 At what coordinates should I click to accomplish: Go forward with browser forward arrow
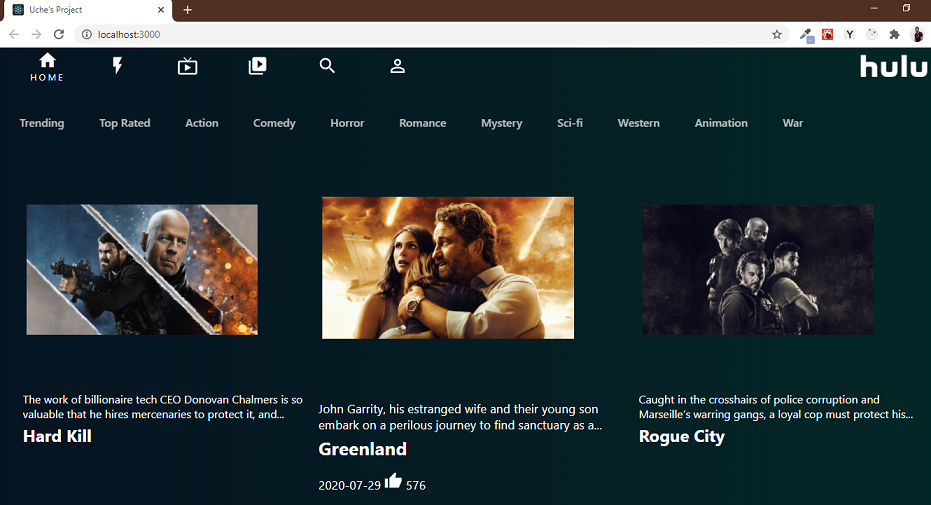[x=36, y=34]
